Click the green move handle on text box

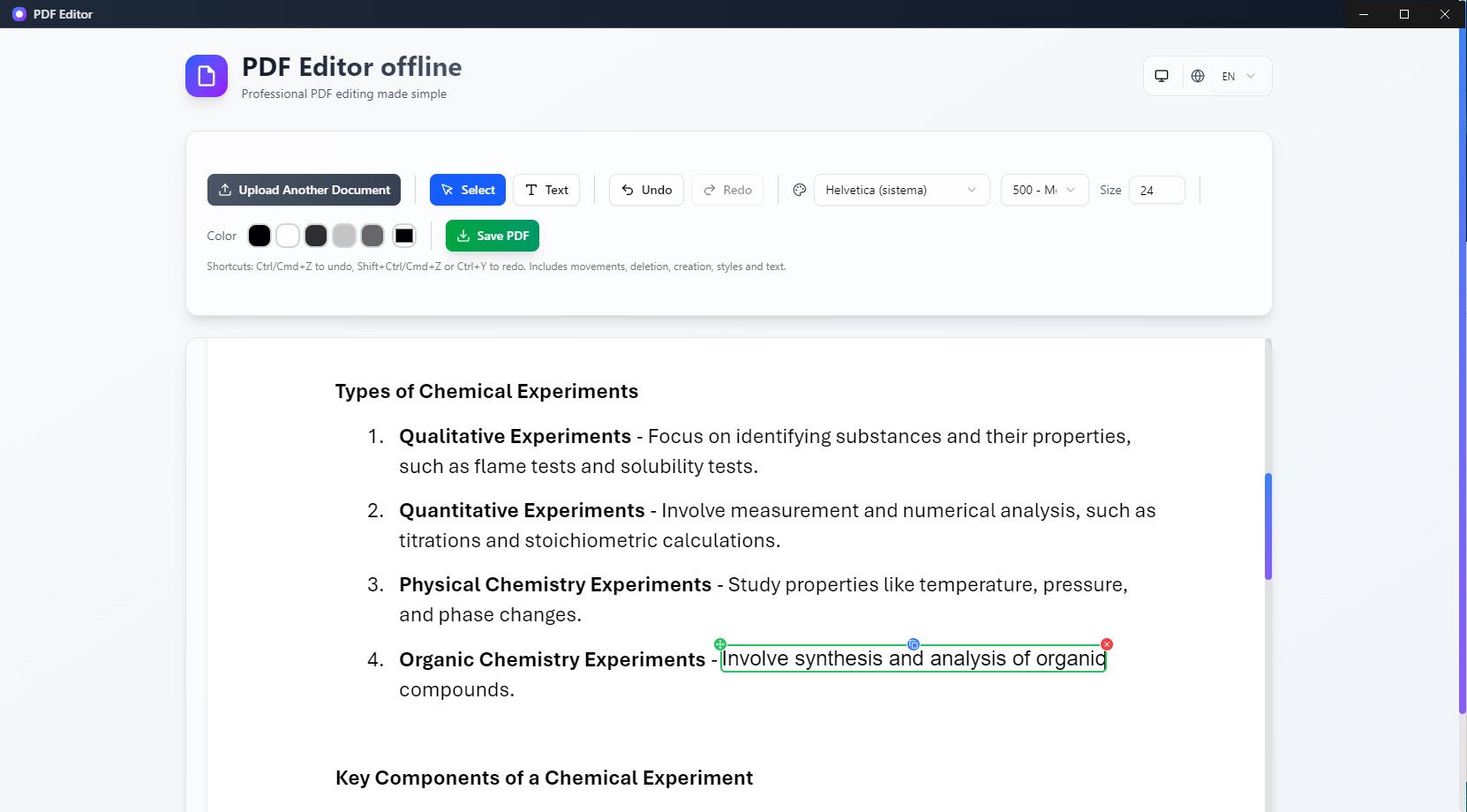pos(720,644)
